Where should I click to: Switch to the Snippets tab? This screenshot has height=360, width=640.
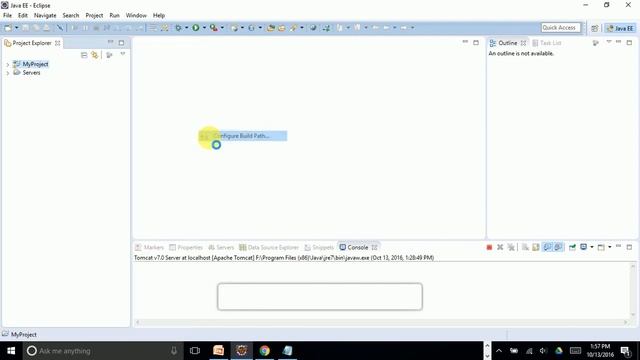coord(319,247)
